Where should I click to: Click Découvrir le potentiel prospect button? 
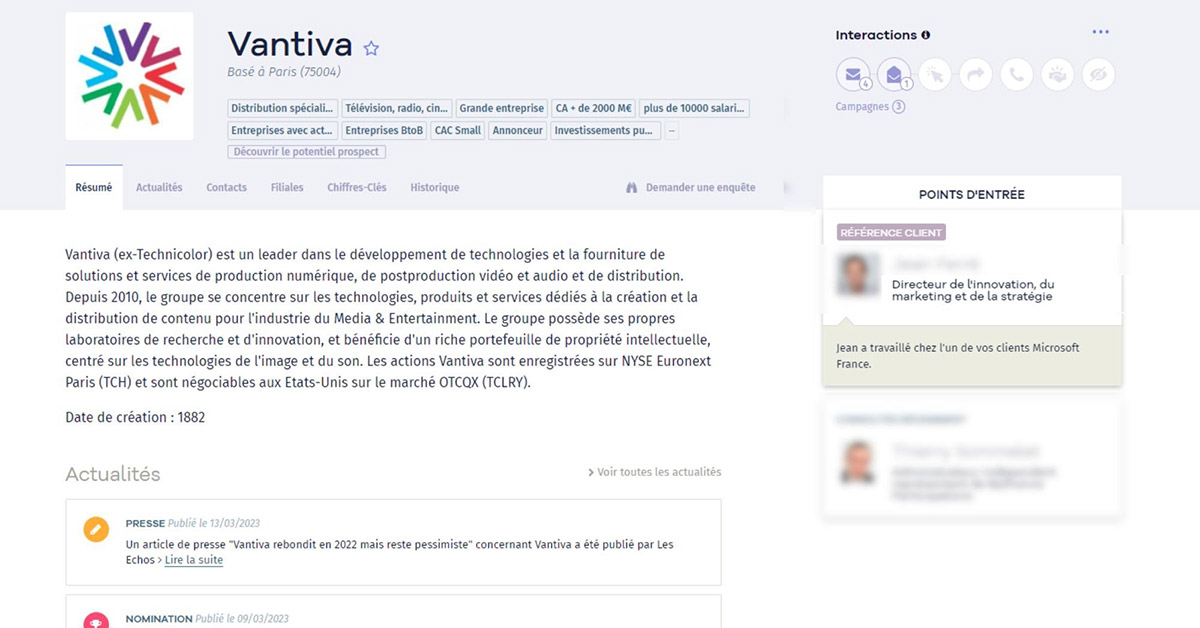click(x=307, y=152)
